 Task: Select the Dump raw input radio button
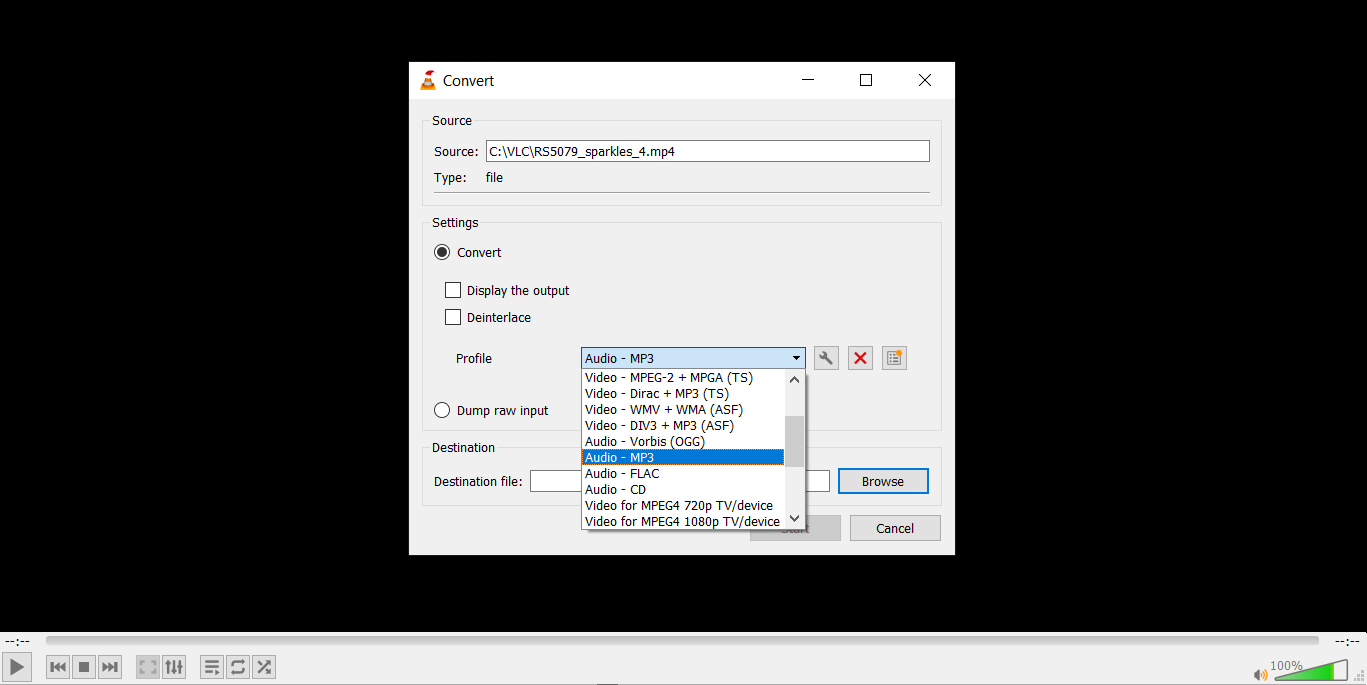[442, 411]
